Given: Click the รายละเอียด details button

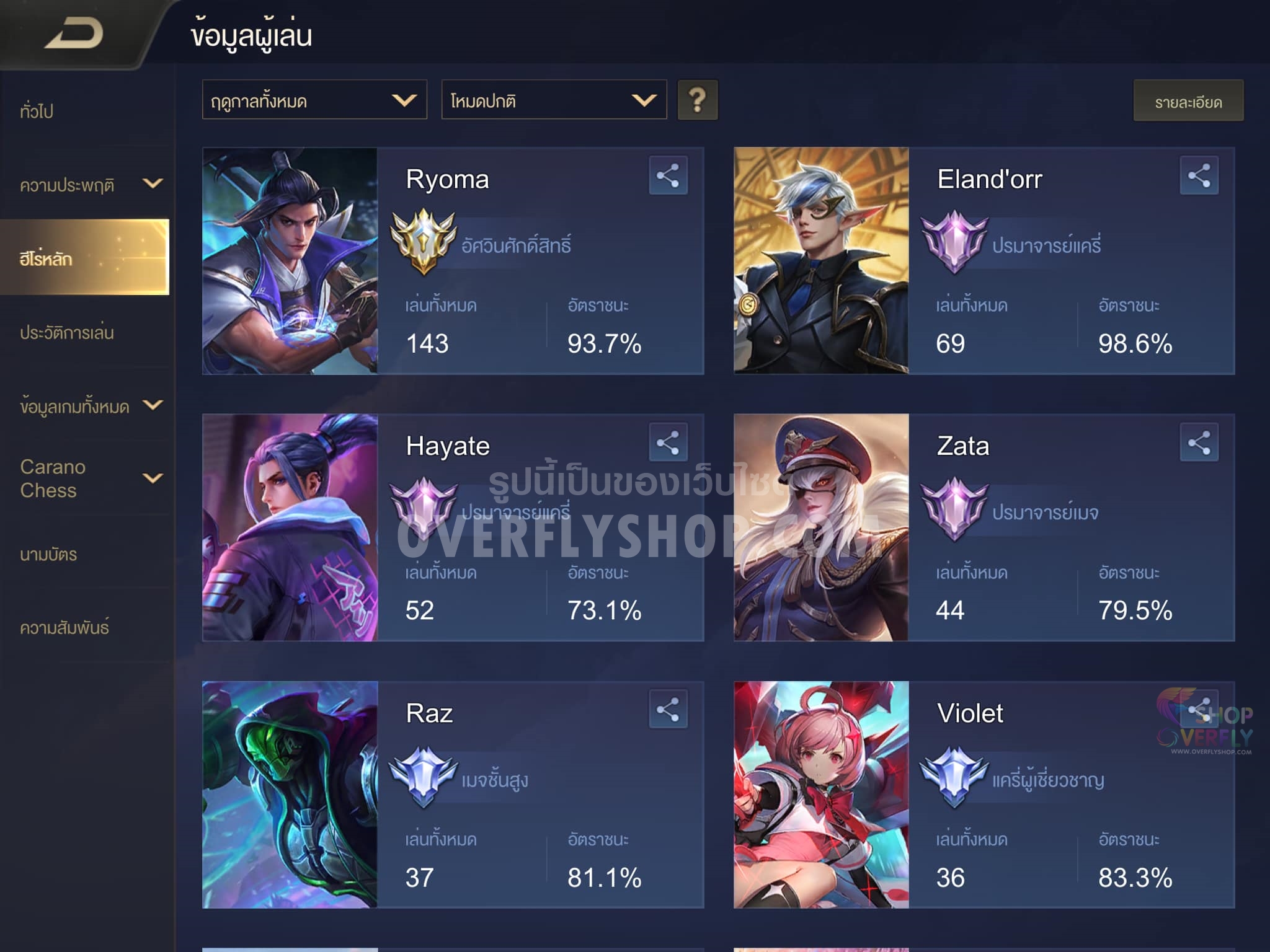Looking at the screenshot, I should coord(1188,100).
